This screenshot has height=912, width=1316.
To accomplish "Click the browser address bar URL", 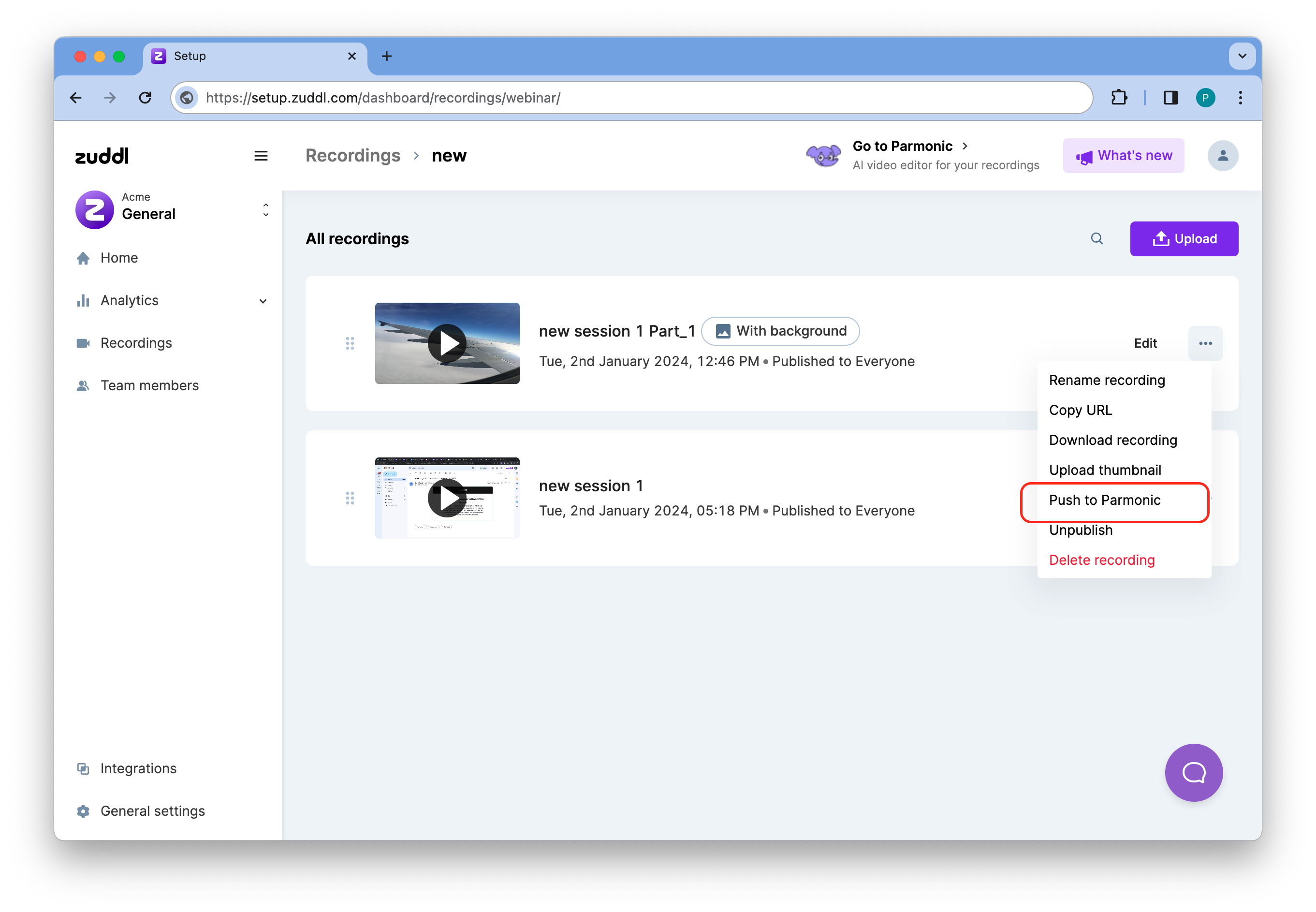I will pos(629,98).
